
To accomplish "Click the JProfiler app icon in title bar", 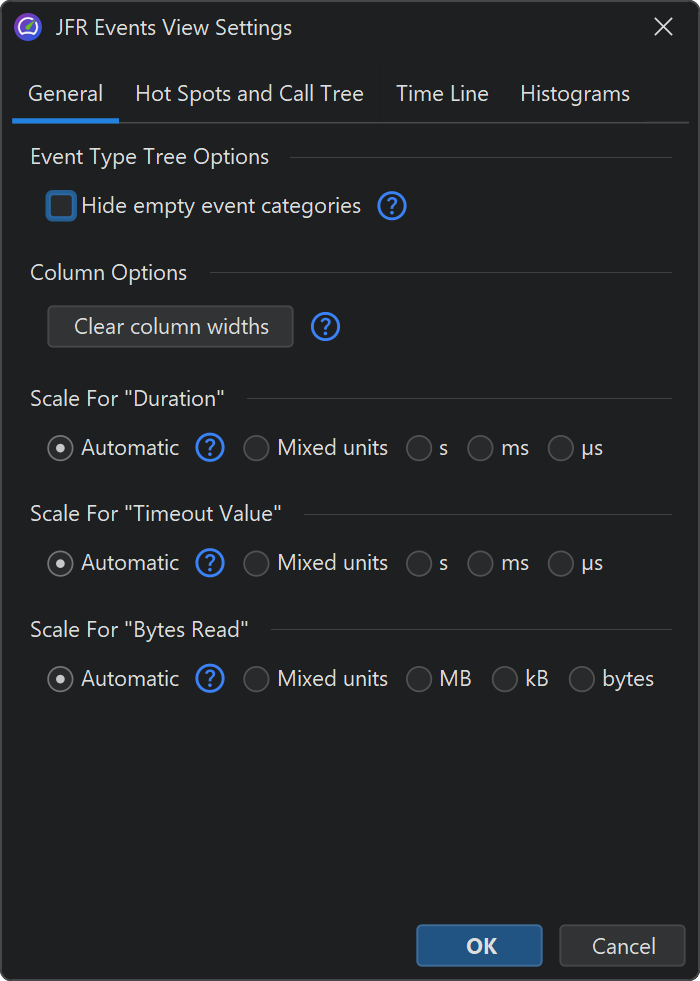I will pos(28,28).
